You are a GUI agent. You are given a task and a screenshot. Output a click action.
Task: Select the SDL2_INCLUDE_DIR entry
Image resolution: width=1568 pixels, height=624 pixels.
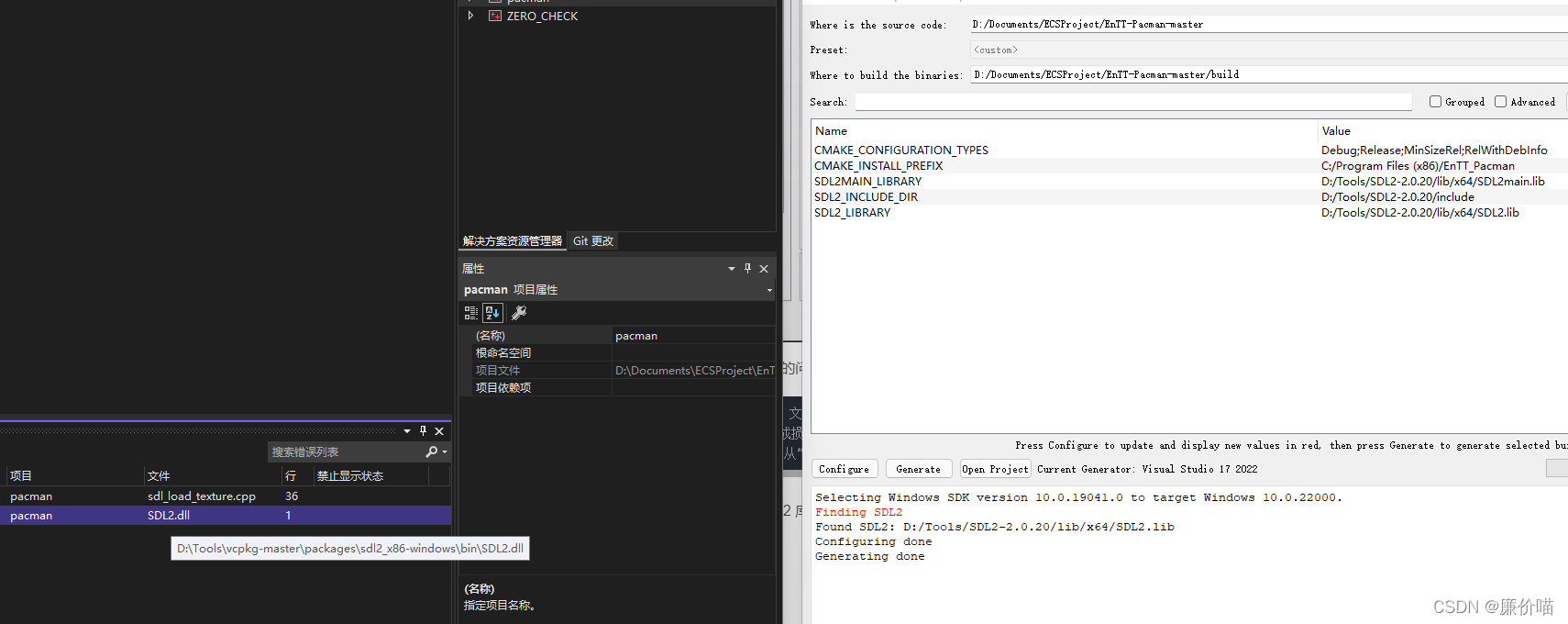point(866,196)
